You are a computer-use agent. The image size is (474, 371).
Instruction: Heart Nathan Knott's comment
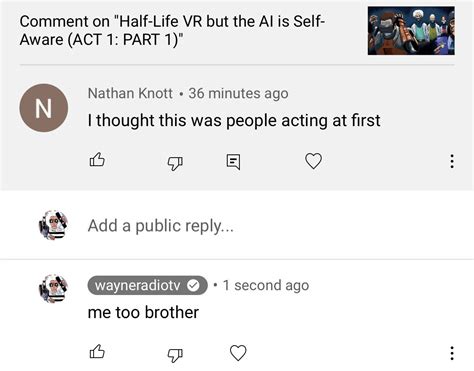click(x=313, y=161)
